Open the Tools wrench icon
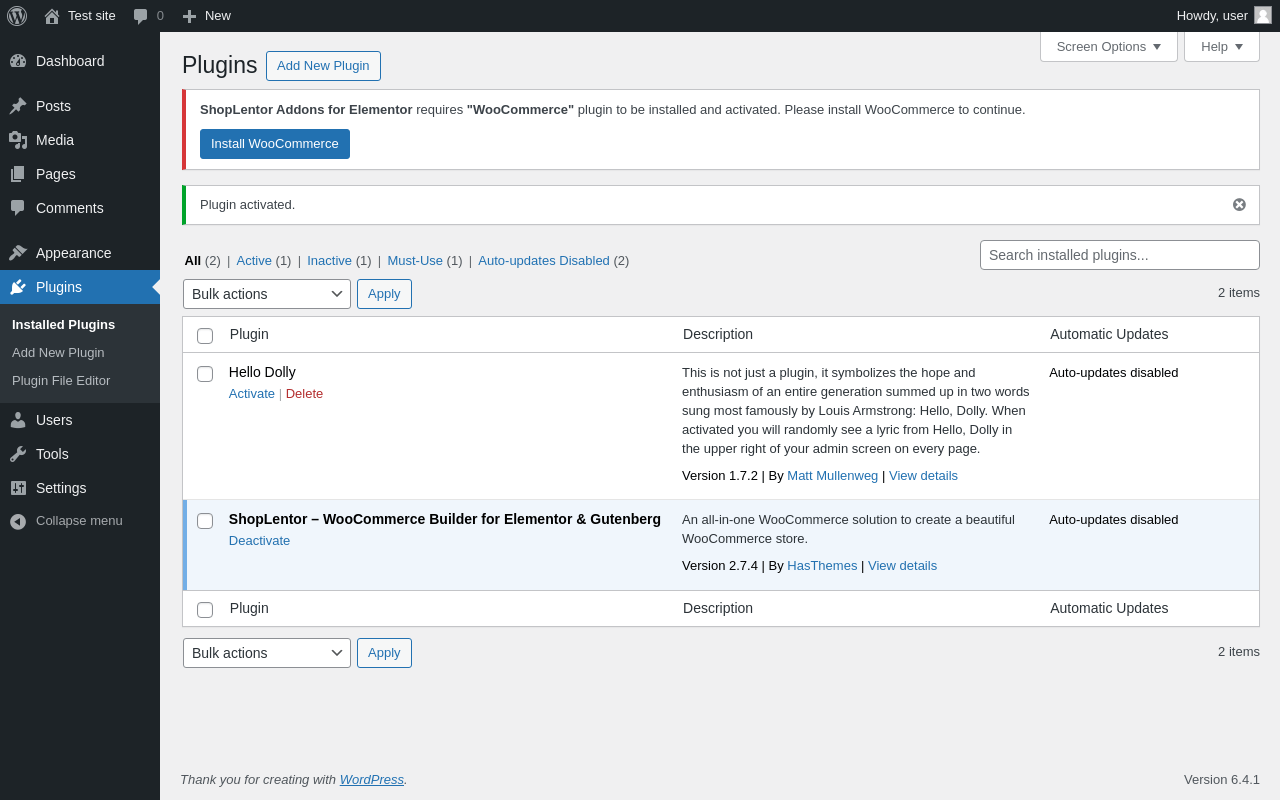1280x800 pixels. pyautogui.click(x=18, y=454)
